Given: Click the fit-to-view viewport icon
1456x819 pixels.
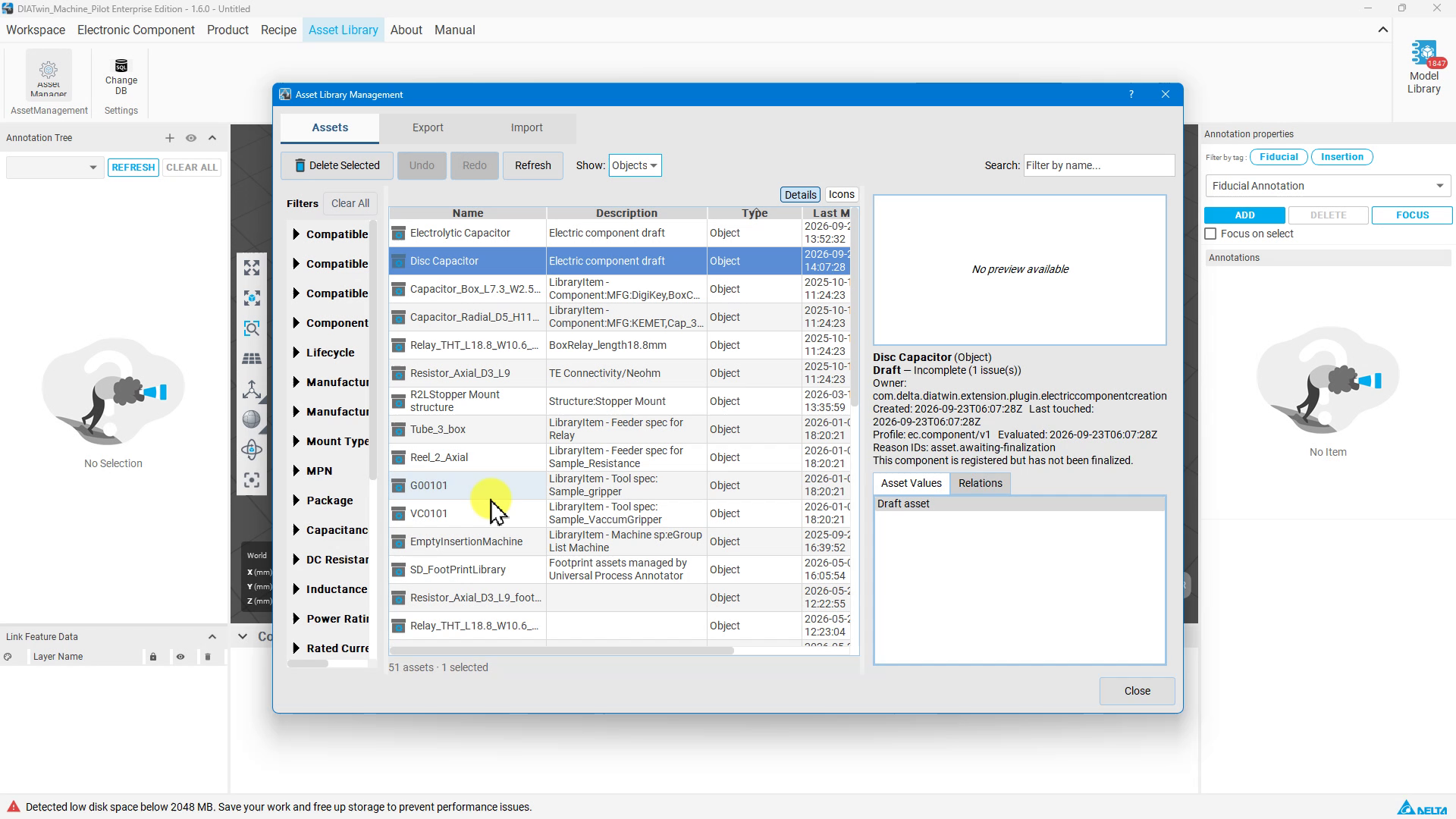Looking at the screenshot, I should (252, 268).
